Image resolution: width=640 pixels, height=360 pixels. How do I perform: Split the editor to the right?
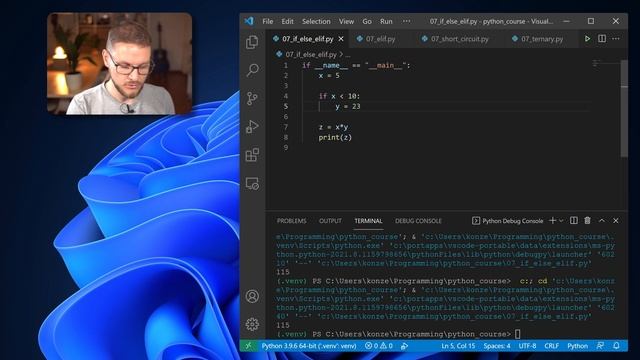pos(602,39)
